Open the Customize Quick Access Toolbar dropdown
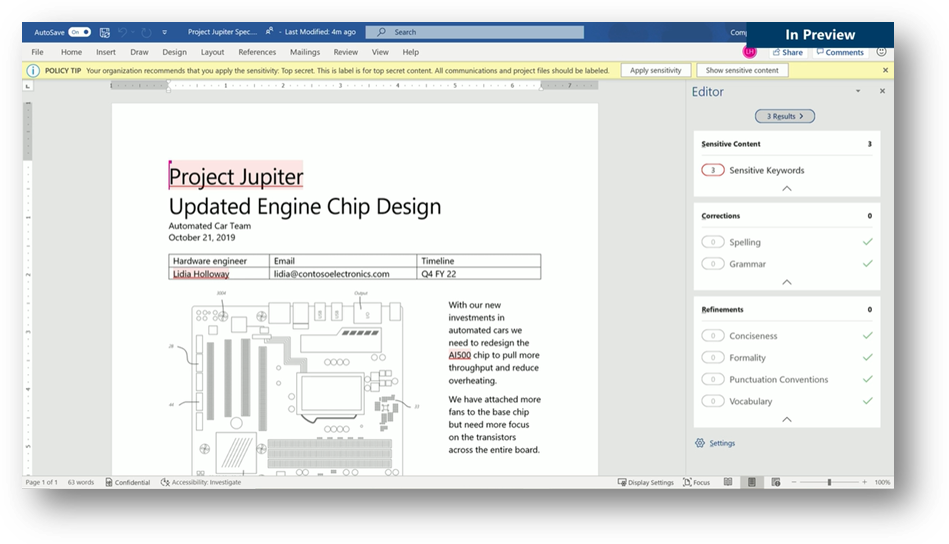Screen dimensions: 949x544 tap(165, 32)
